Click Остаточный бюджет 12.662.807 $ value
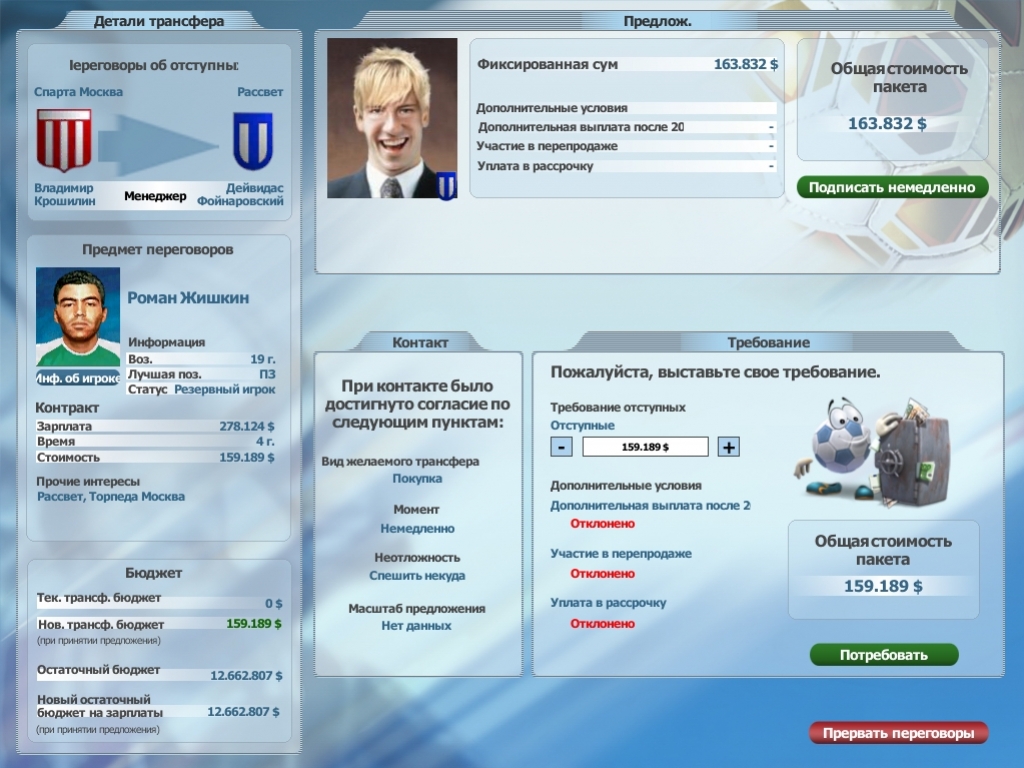The width and height of the screenshot is (1024, 768). point(246,675)
